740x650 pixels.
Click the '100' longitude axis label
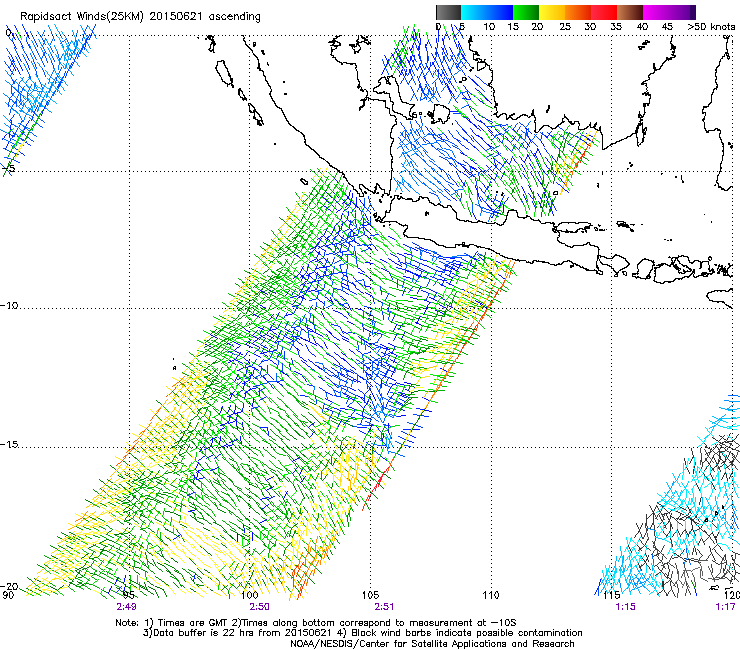[x=250, y=595]
